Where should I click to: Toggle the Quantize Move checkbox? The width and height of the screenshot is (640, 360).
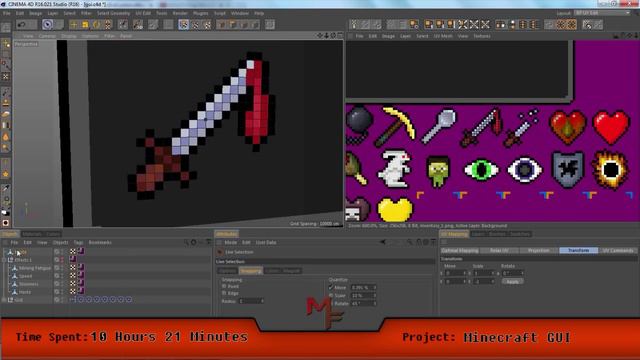(x=331, y=287)
